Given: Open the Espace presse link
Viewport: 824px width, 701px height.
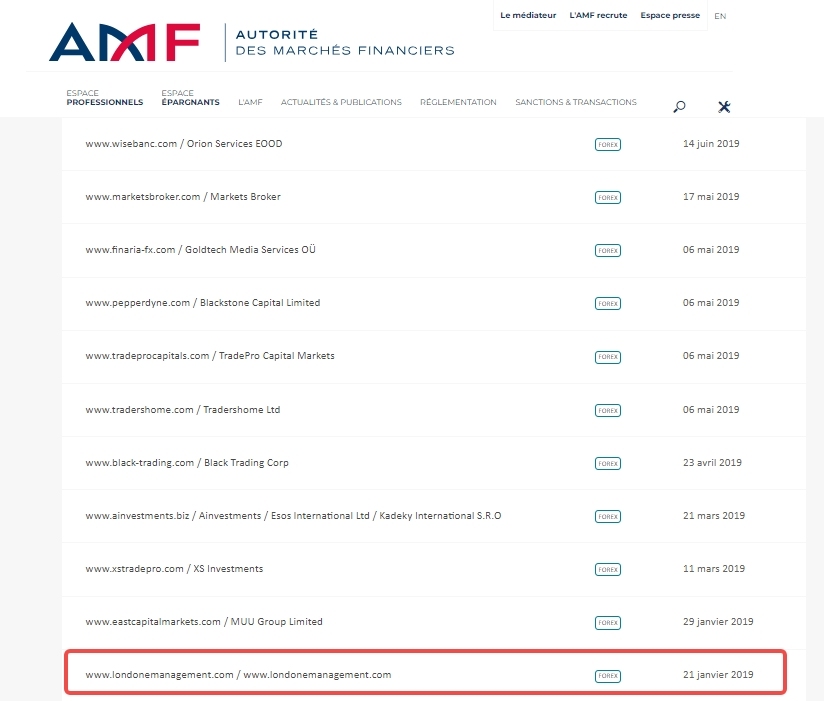Looking at the screenshot, I should (670, 16).
